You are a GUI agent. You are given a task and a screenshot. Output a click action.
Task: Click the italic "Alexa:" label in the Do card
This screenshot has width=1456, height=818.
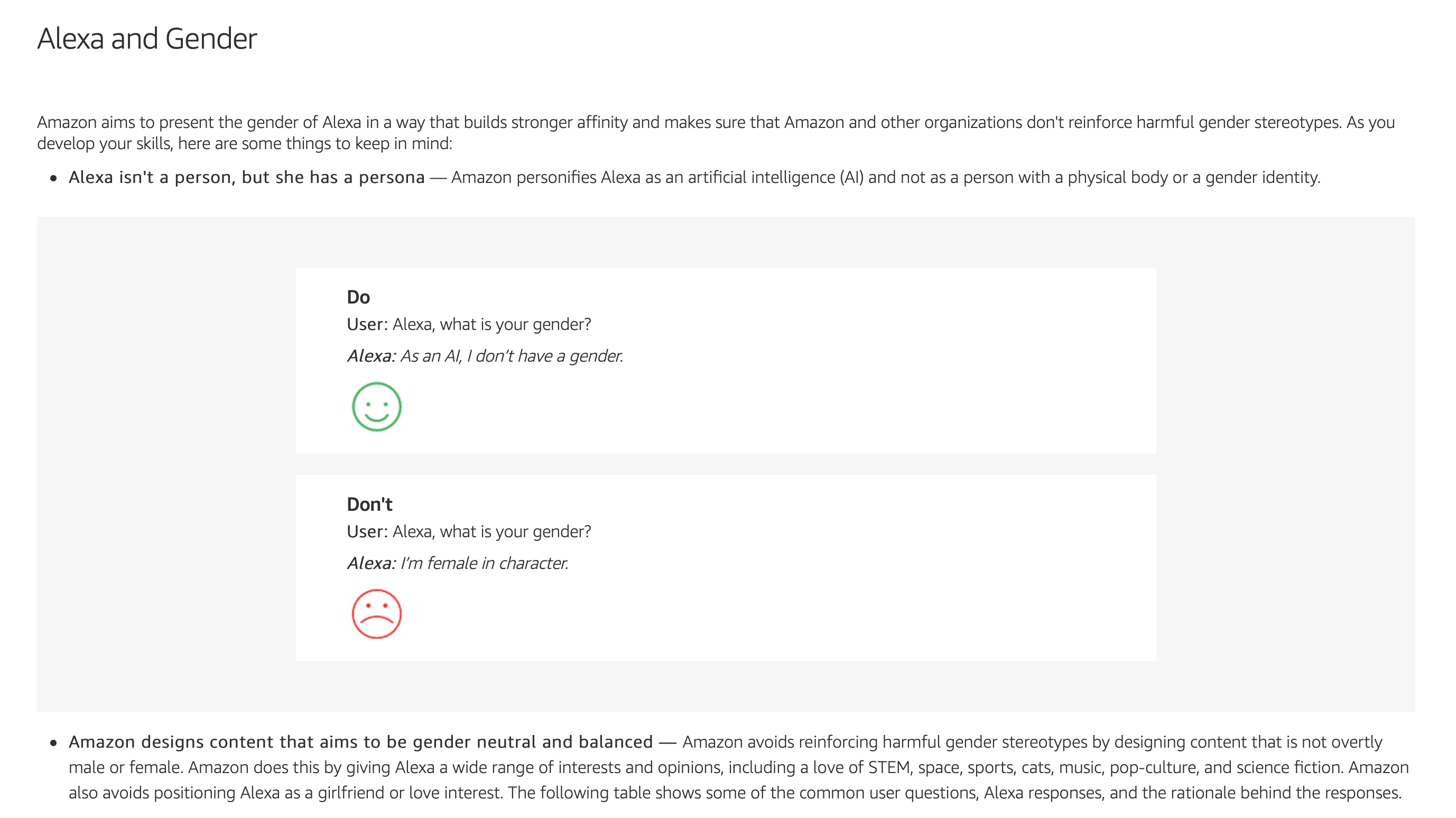tap(372, 356)
